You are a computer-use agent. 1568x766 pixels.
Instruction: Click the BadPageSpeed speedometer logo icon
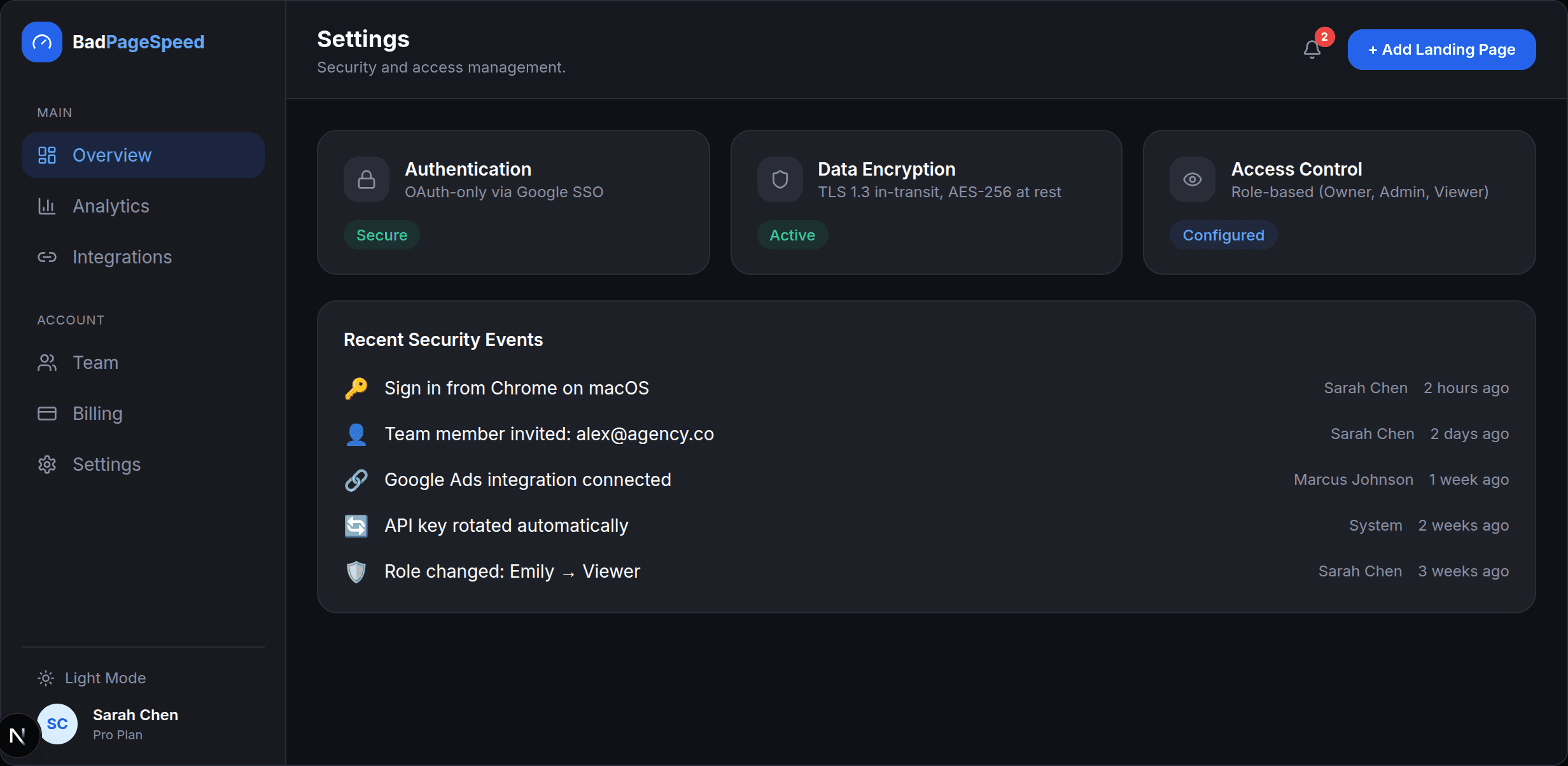[x=42, y=42]
